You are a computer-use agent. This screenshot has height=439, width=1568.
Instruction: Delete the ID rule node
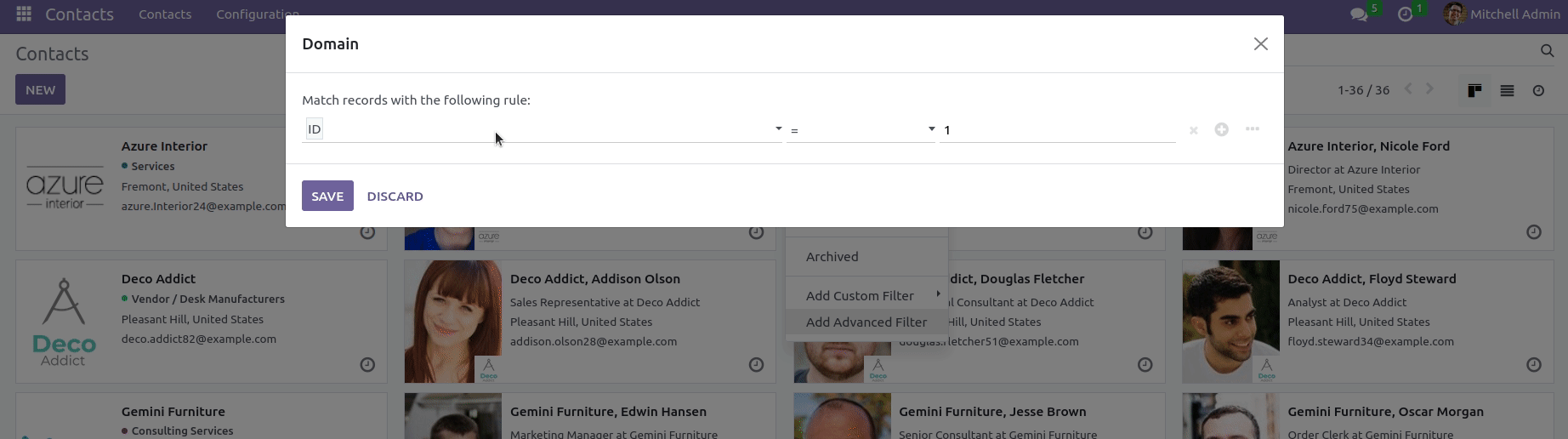pos(1194,130)
